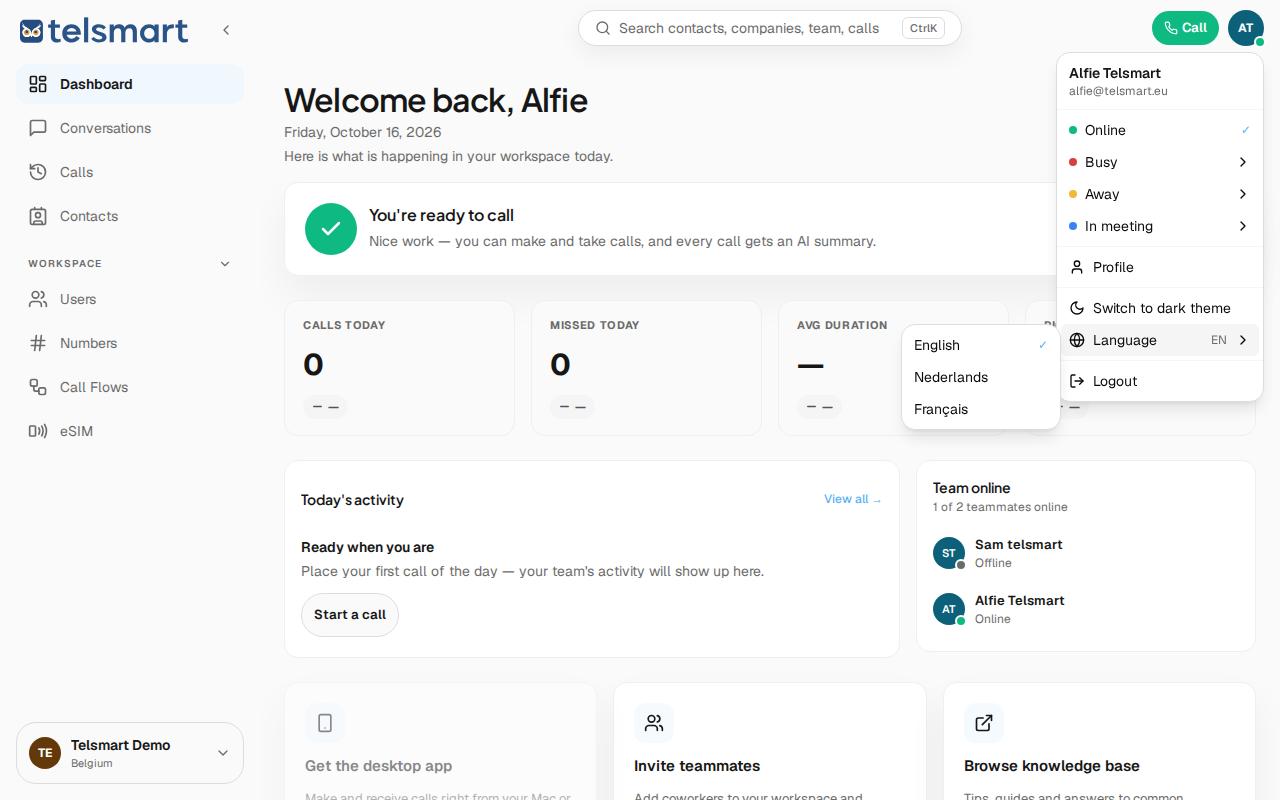Open the eSIM page
Image resolution: width=1280 pixels, height=800 pixels.
[x=130, y=431]
